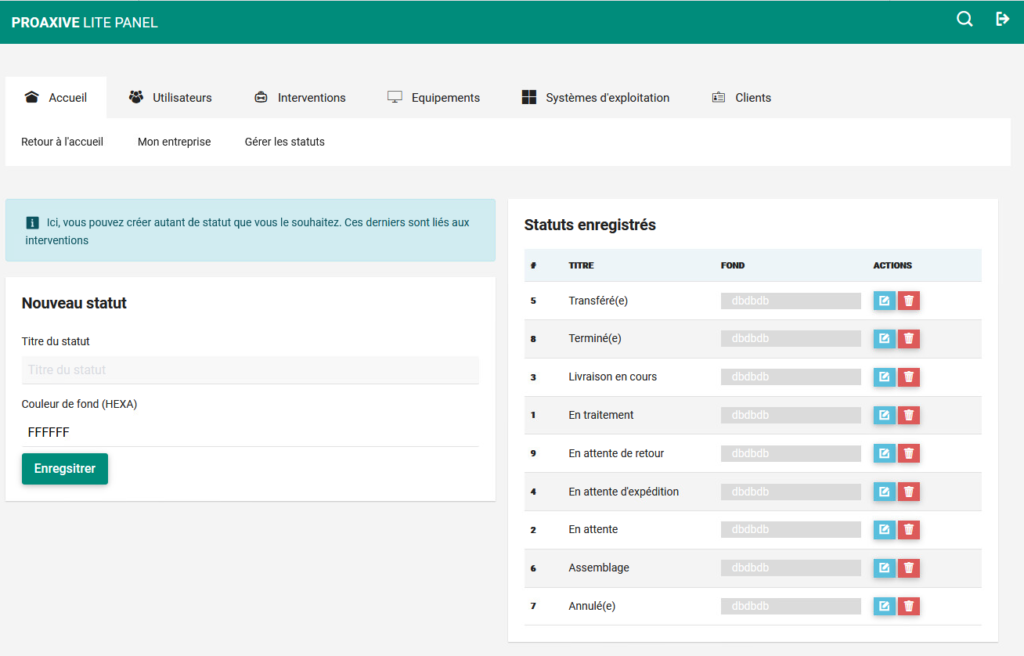Delete the En traitement status
Screen dimensions: 1024x656
click(x=908, y=415)
